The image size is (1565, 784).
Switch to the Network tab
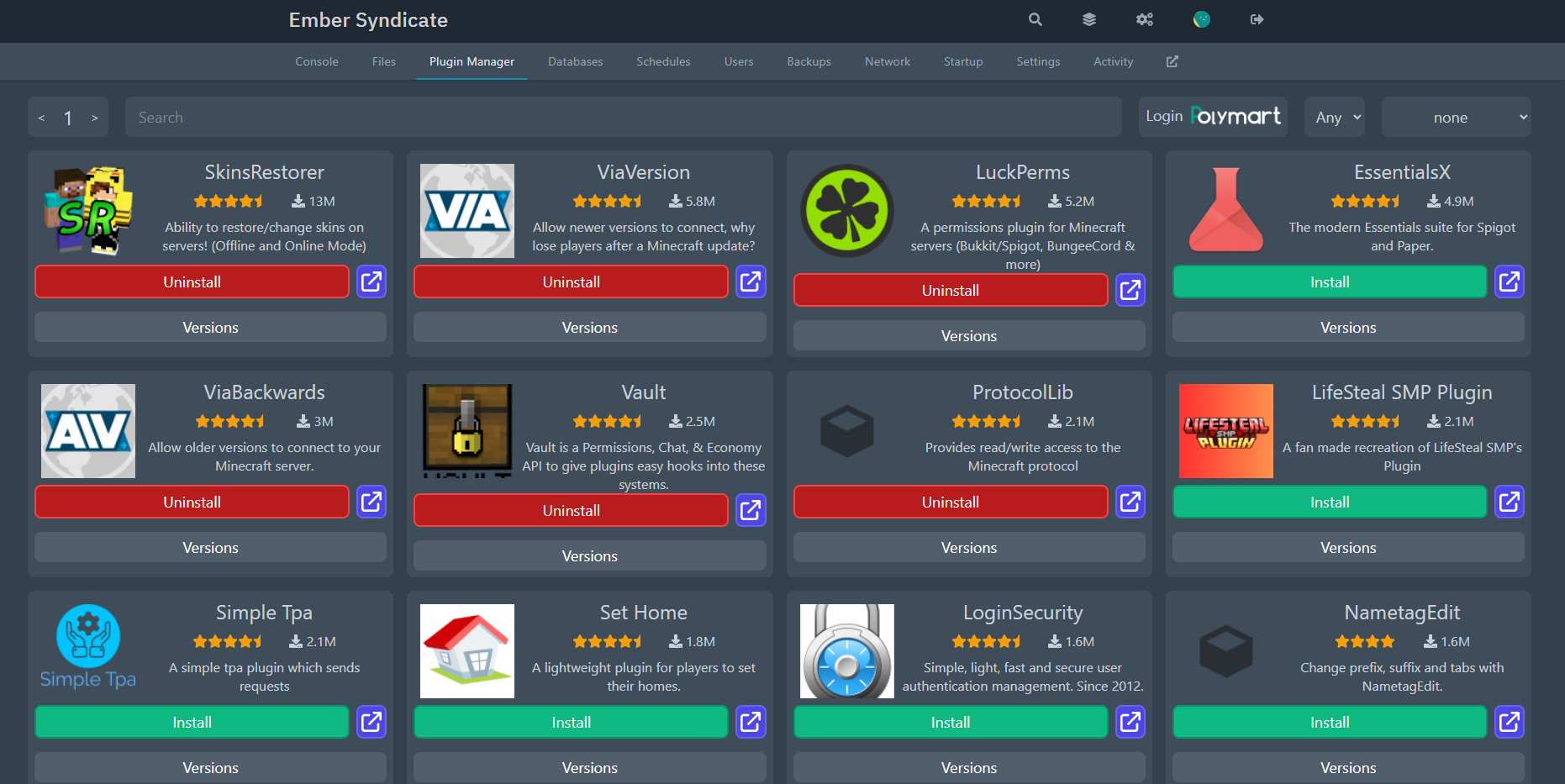click(888, 61)
